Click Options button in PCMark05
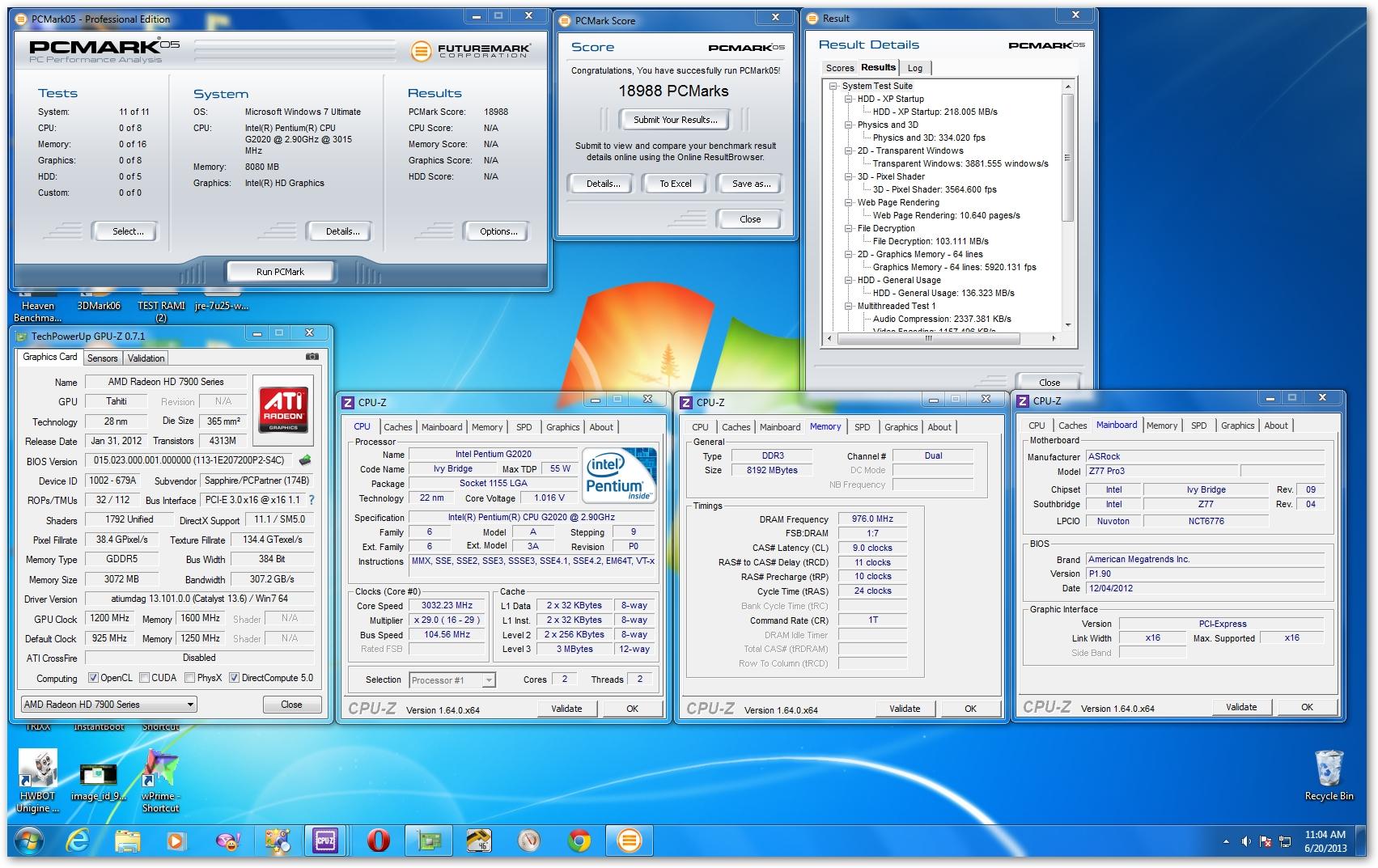Image resolution: width=1378 pixels, height=868 pixels. pyautogui.click(x=498, y=231)
